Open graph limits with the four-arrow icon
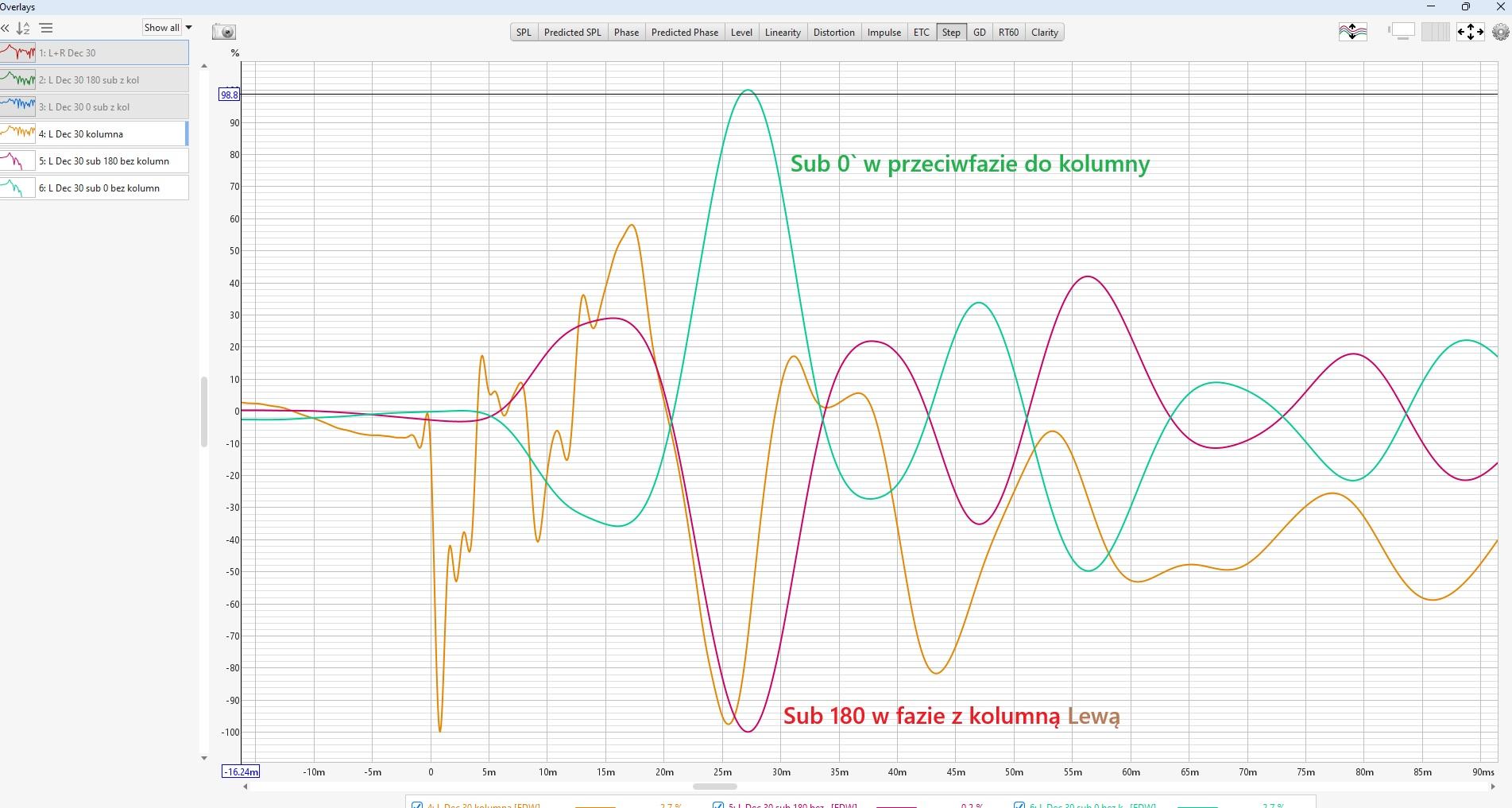Image resolution: width=1512 pixels, height=808 pixels. pyautogui.click(x=1470, y=32)
